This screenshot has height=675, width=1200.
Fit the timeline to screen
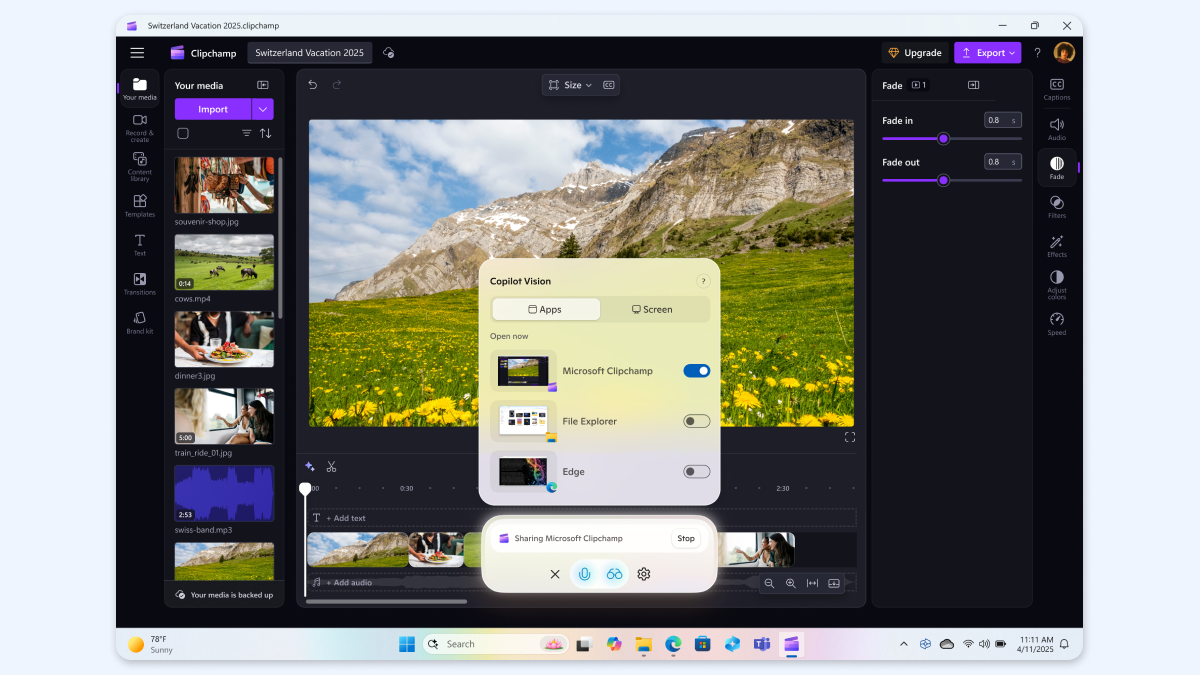click(x=812, y=583)
